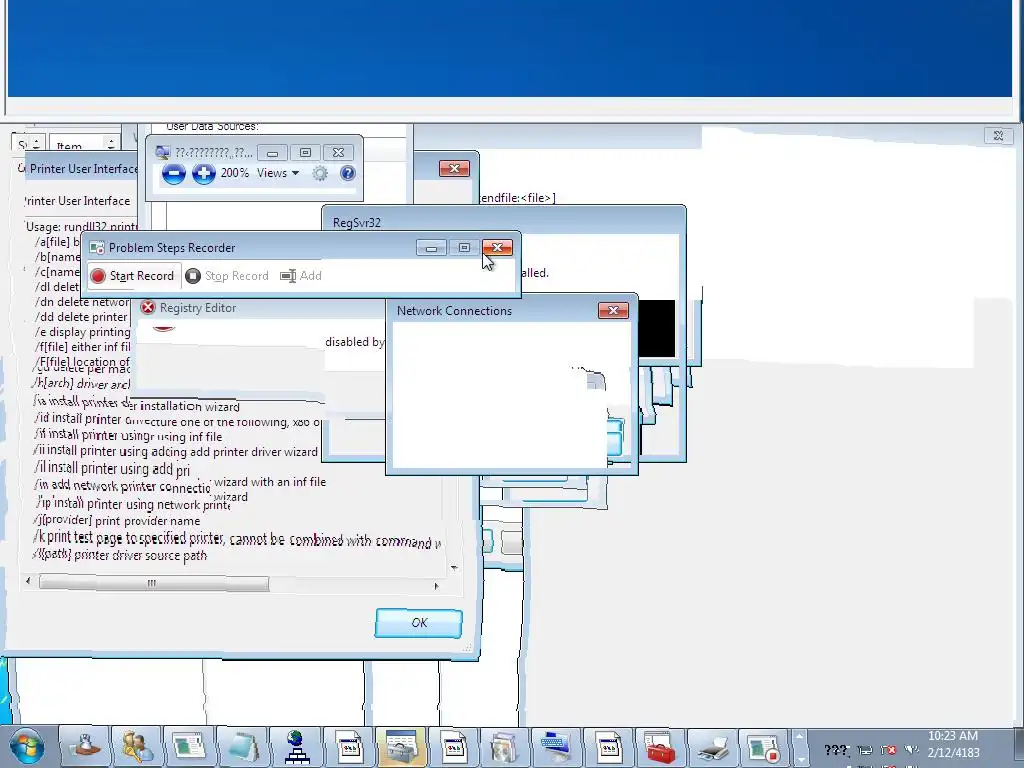1024x768 pixels.
Task: Click the Problem Steps Recorder title icon
Action: coord(97,248)
